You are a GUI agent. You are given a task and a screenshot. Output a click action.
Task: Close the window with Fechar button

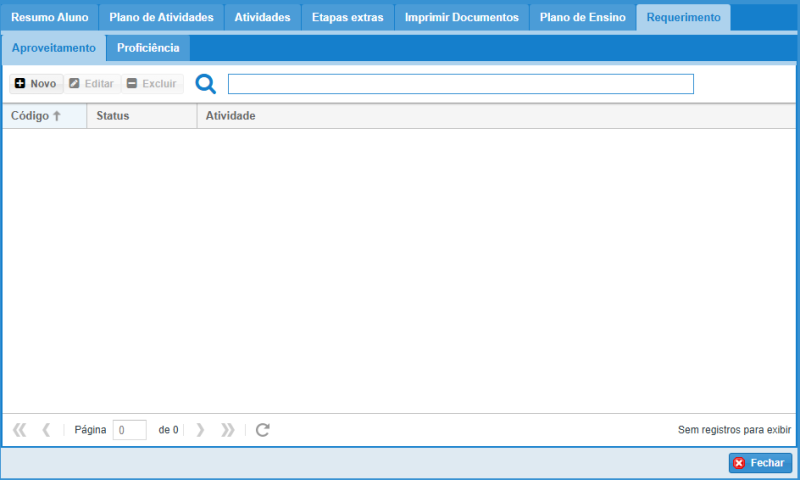point(760,463)
